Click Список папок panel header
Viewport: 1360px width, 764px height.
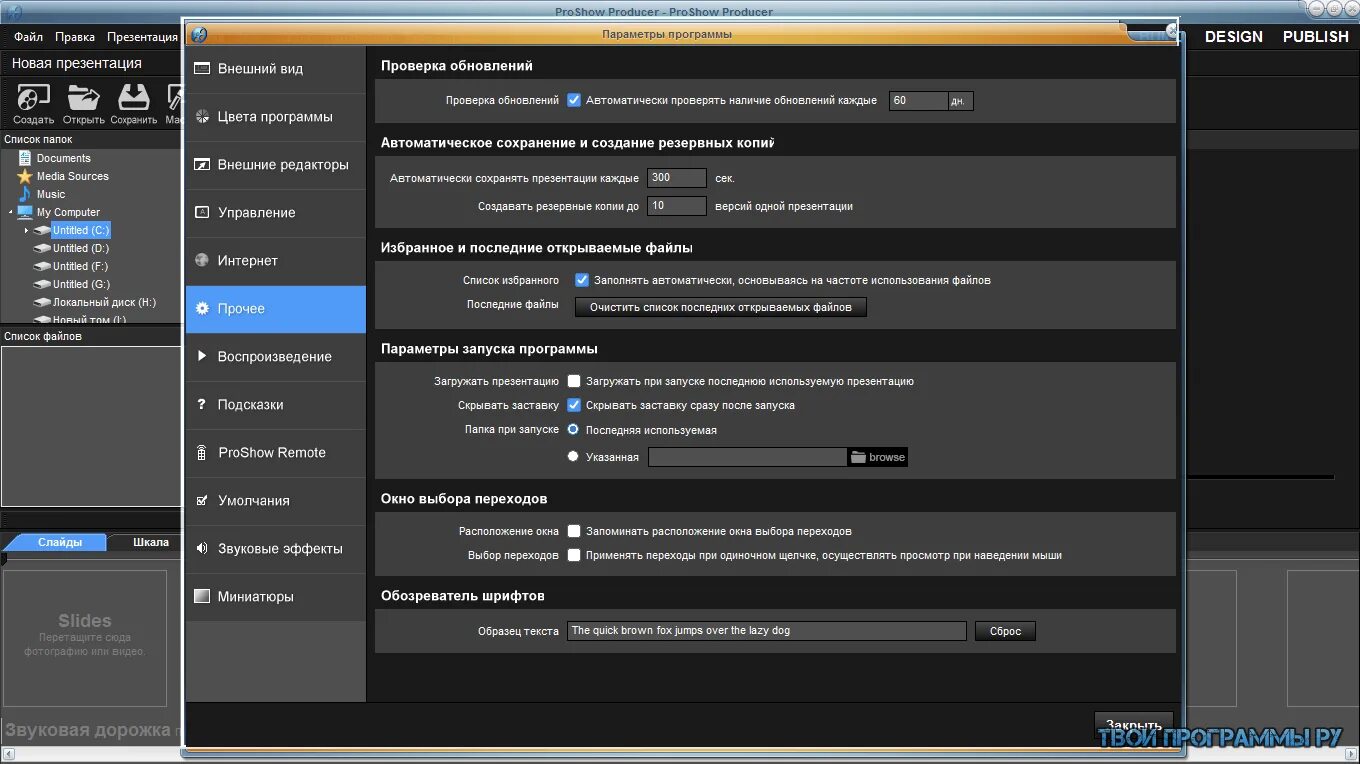pyautogui.click(x=38, y=140)
